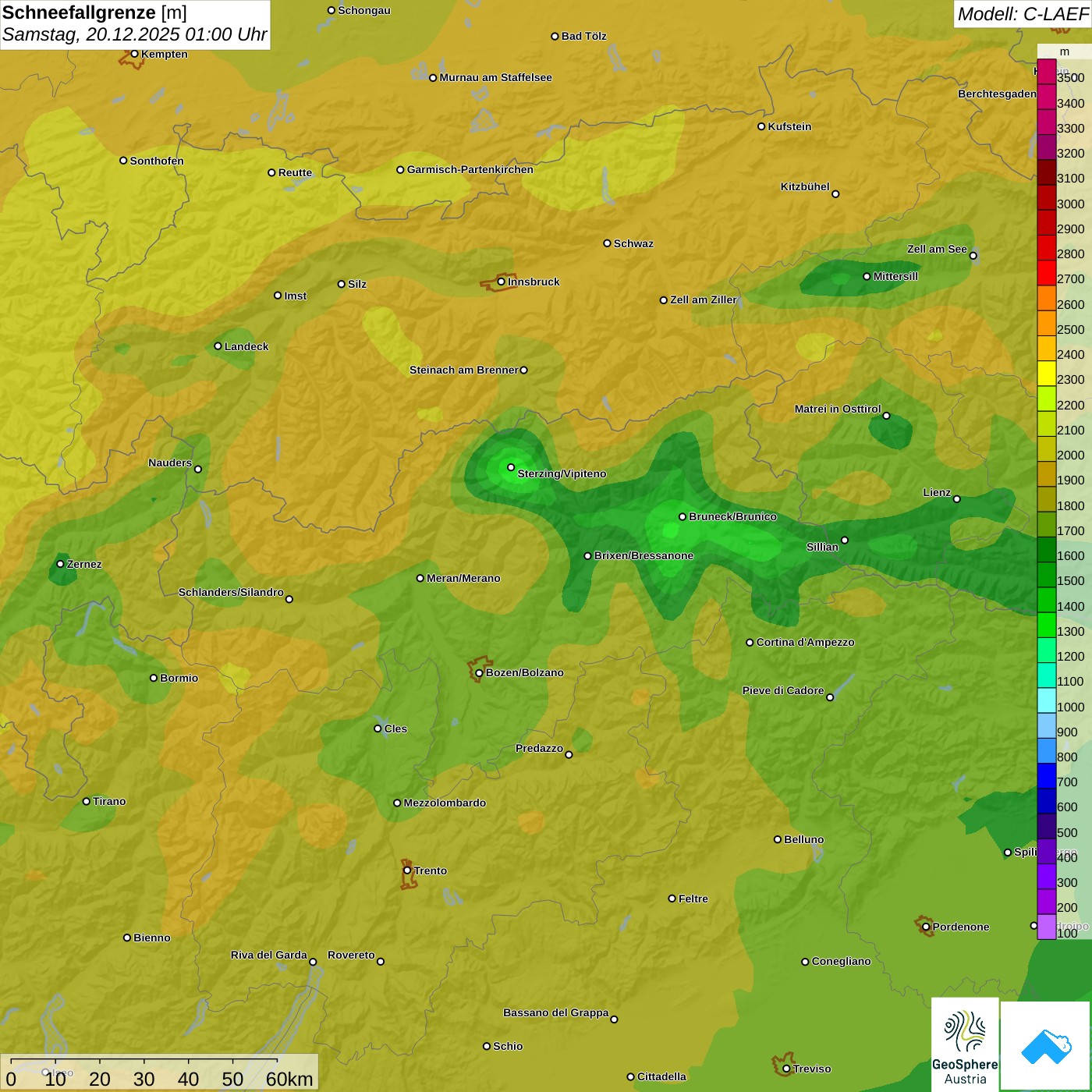The width and height of the screenshot is (1092, 1092).
Task: Click the 1300 m bright green legend swatch
Action: pos(1046,626)
